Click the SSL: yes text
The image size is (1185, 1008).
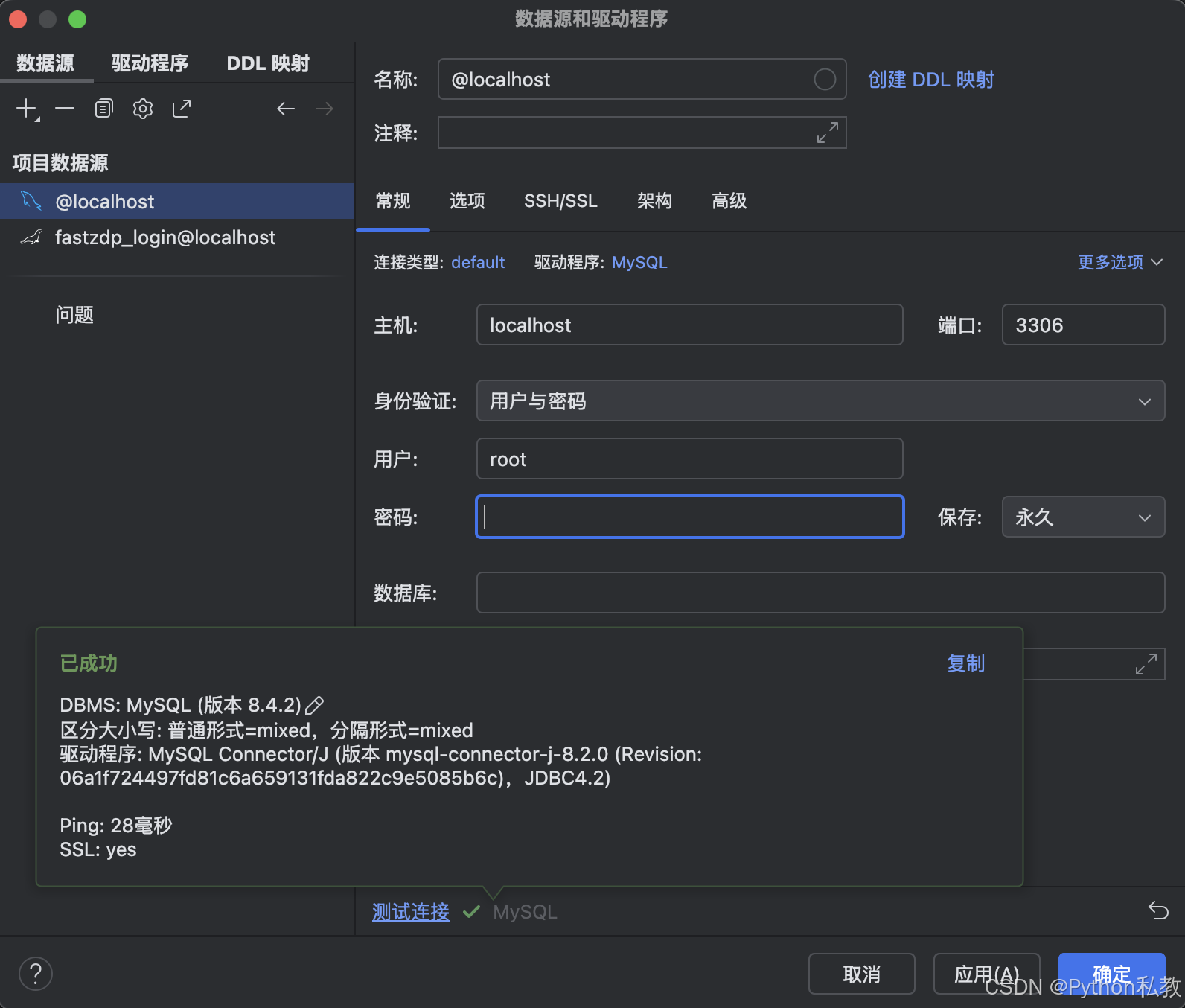[x=98, y=849]
